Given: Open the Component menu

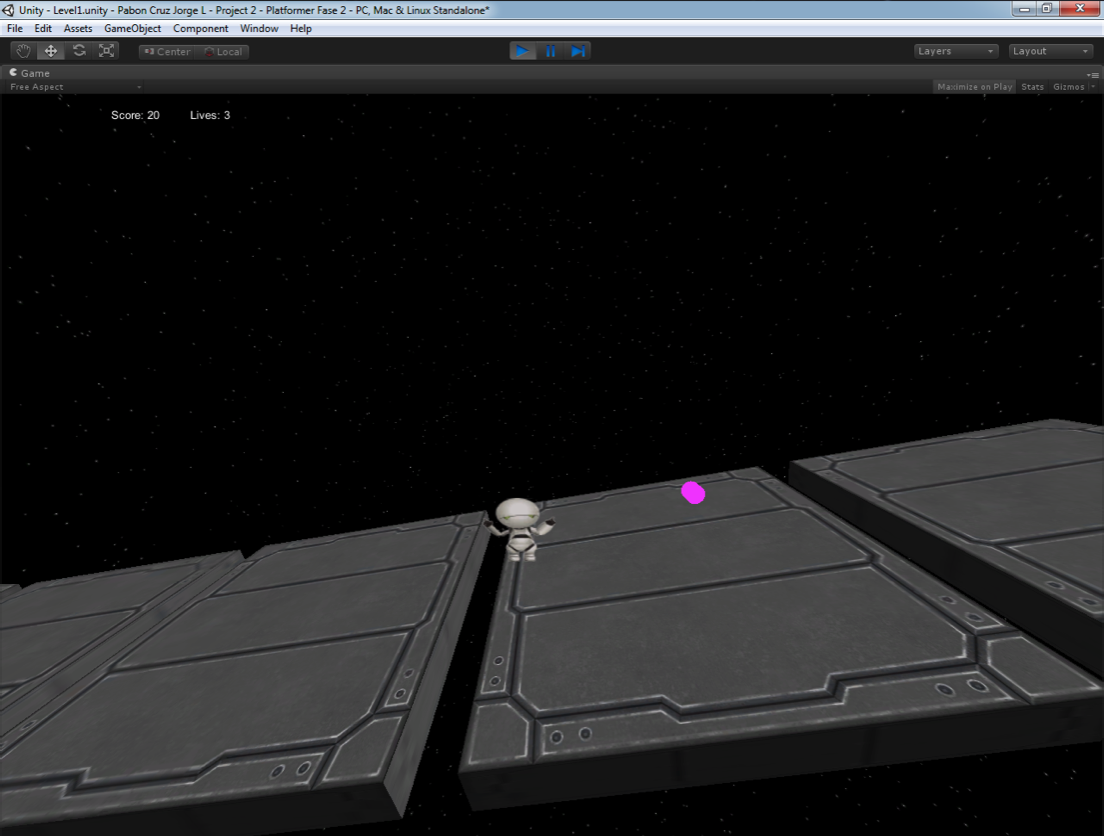Looking at the screenshot, I should (x=200, y=29).
